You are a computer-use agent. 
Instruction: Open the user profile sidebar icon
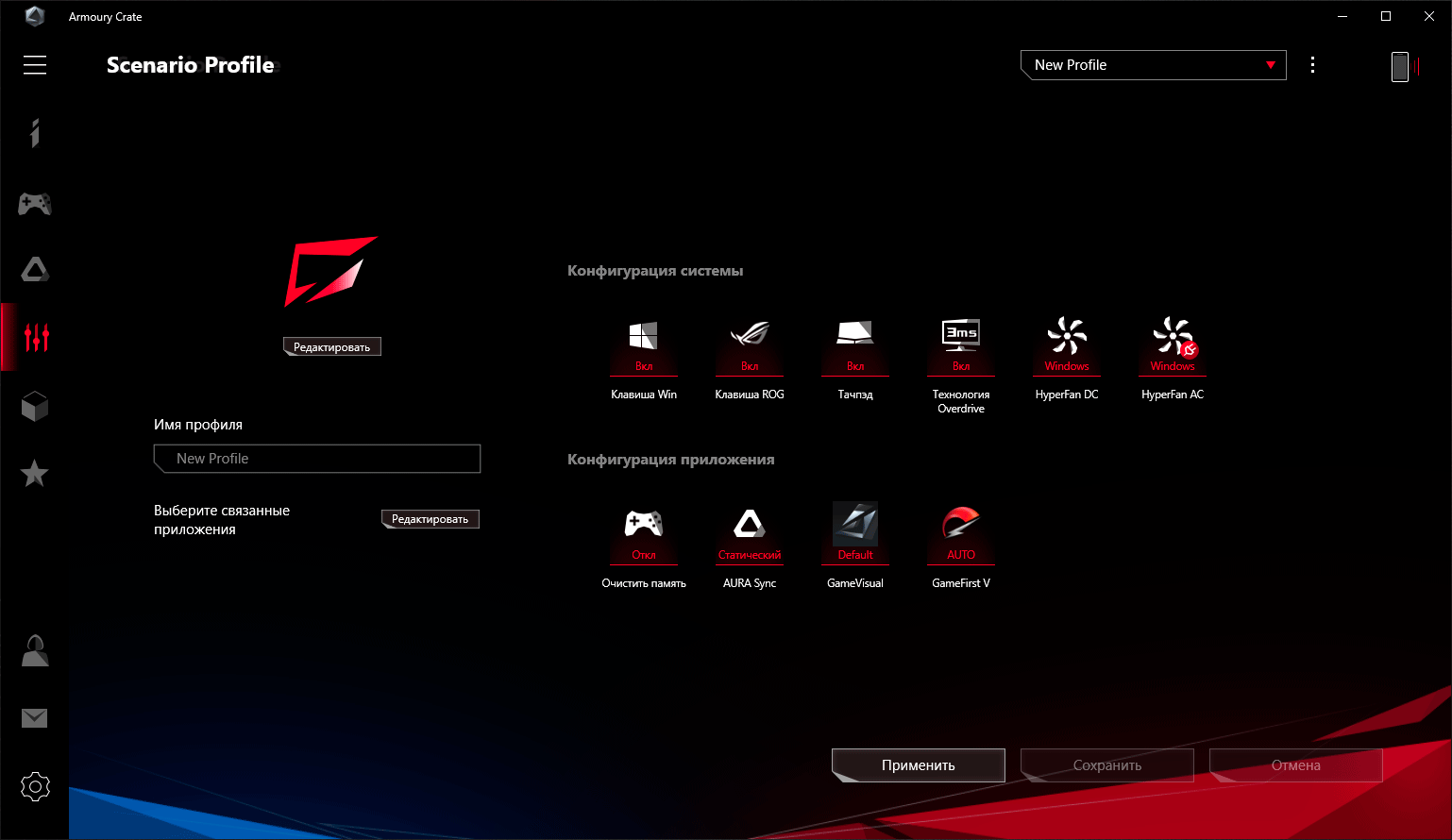(x=35, y=650)
